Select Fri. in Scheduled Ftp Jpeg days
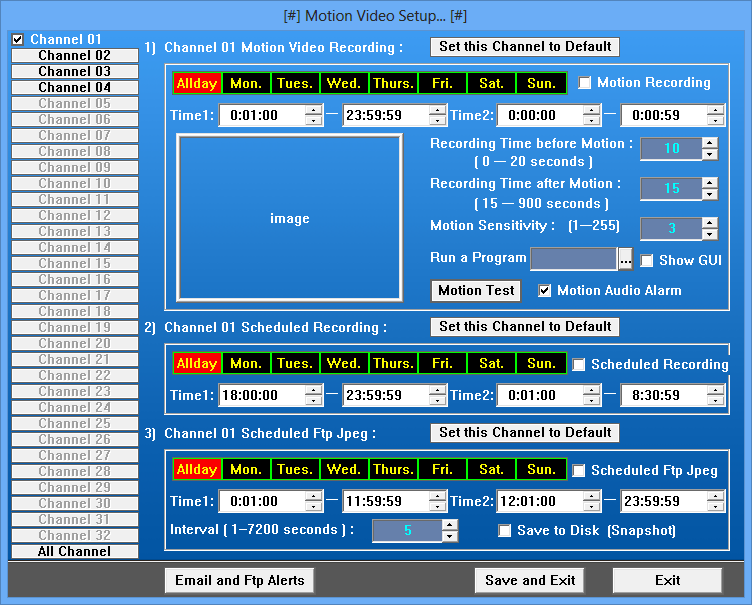Image resolution: width=752 pixels, height=605 pixels. 442,470
